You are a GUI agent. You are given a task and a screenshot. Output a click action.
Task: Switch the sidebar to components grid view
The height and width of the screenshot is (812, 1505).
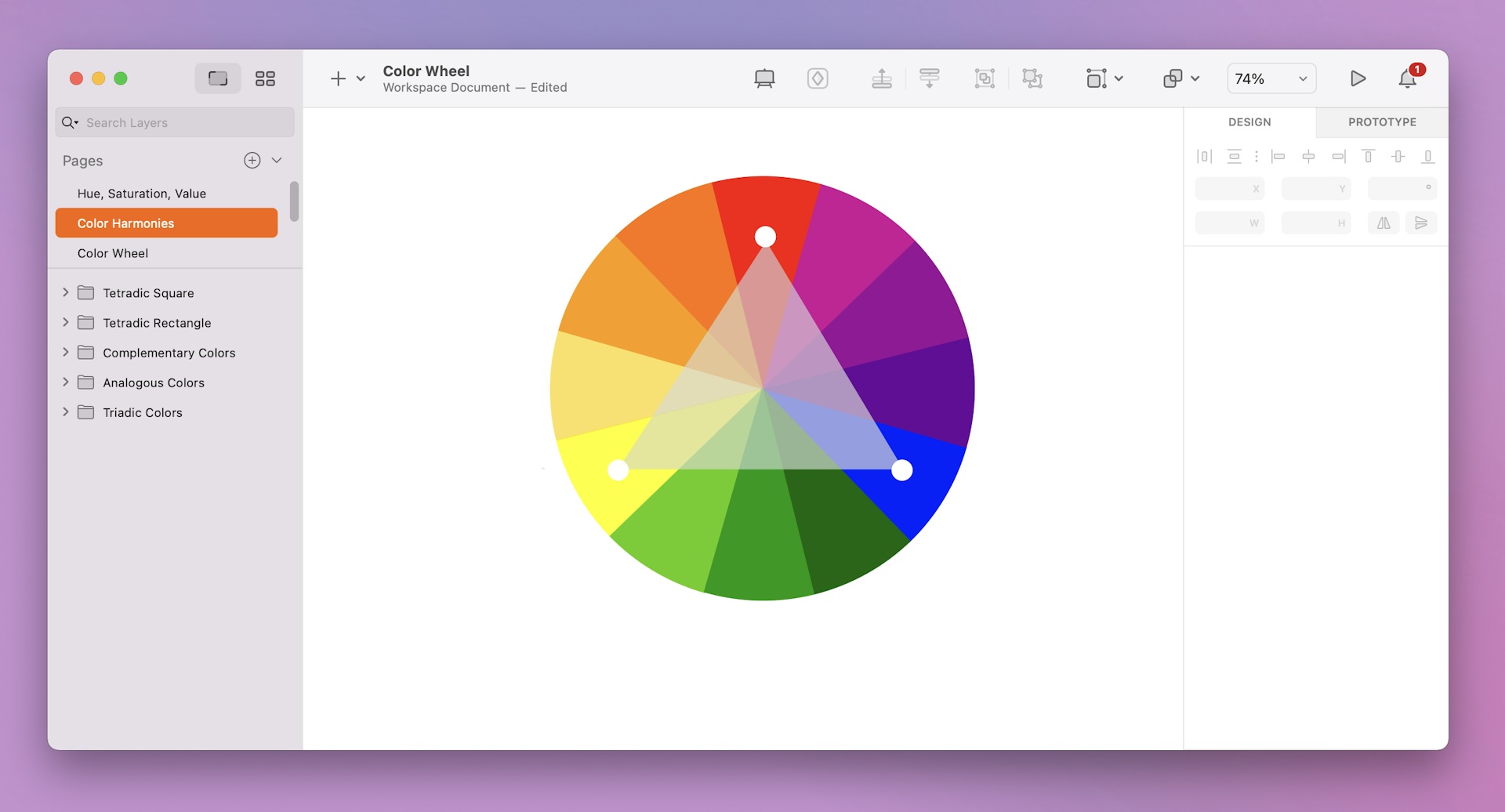(265, 78)
